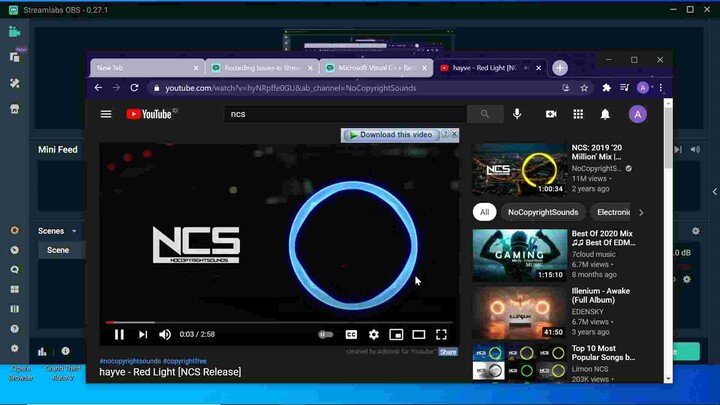
Task: Enter full screen video
Action: (441, 335)
